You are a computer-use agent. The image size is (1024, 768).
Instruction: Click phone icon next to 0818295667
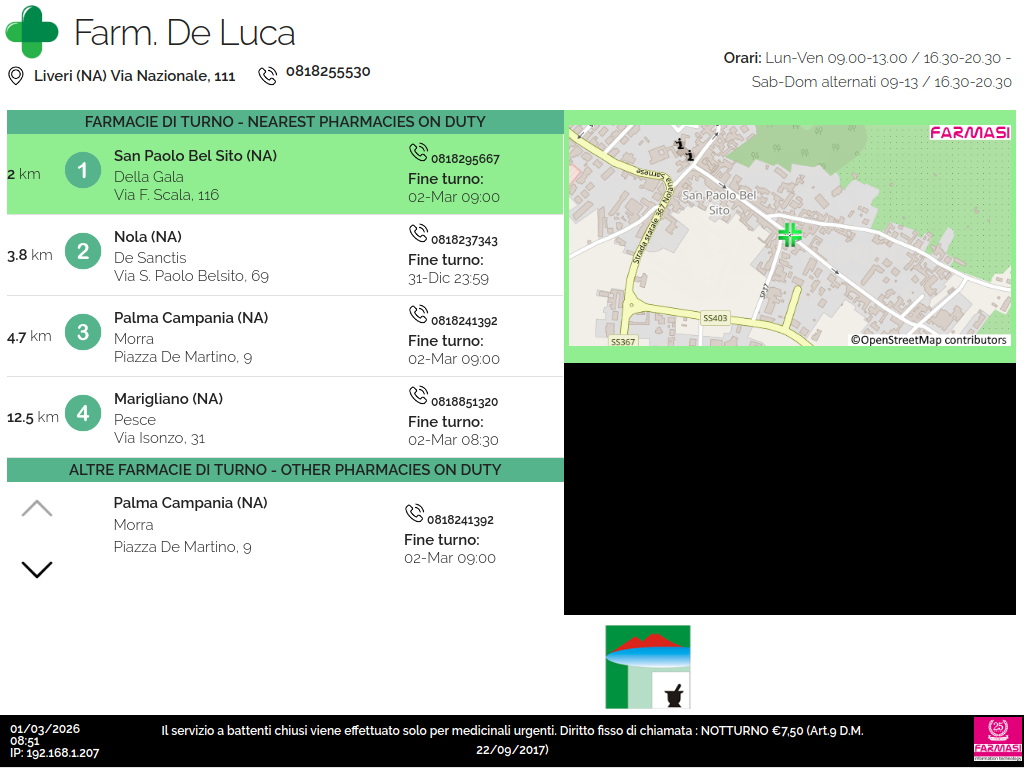418,153
